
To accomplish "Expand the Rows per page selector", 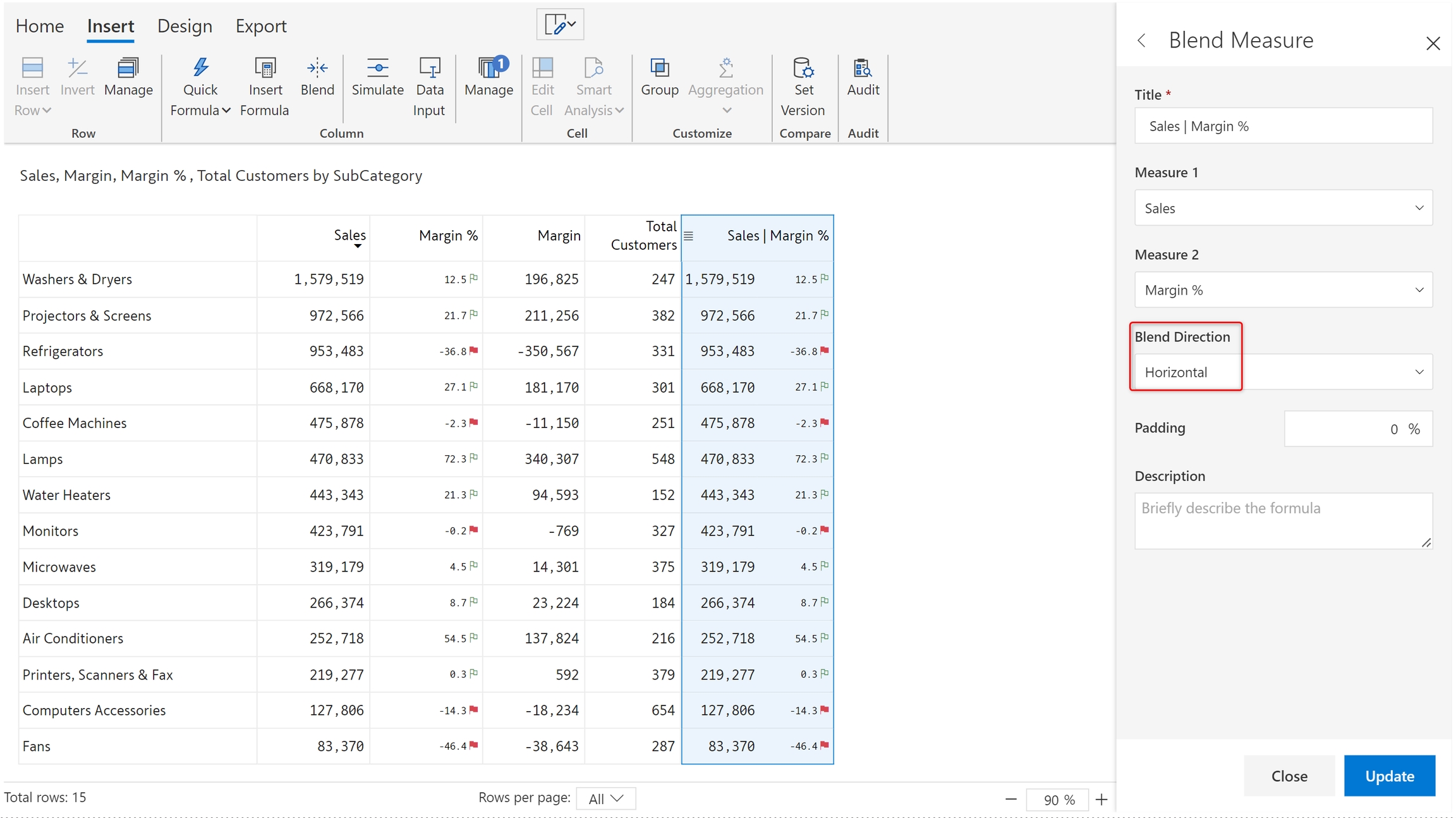I will pyautogui.click(x=605, y=798).
